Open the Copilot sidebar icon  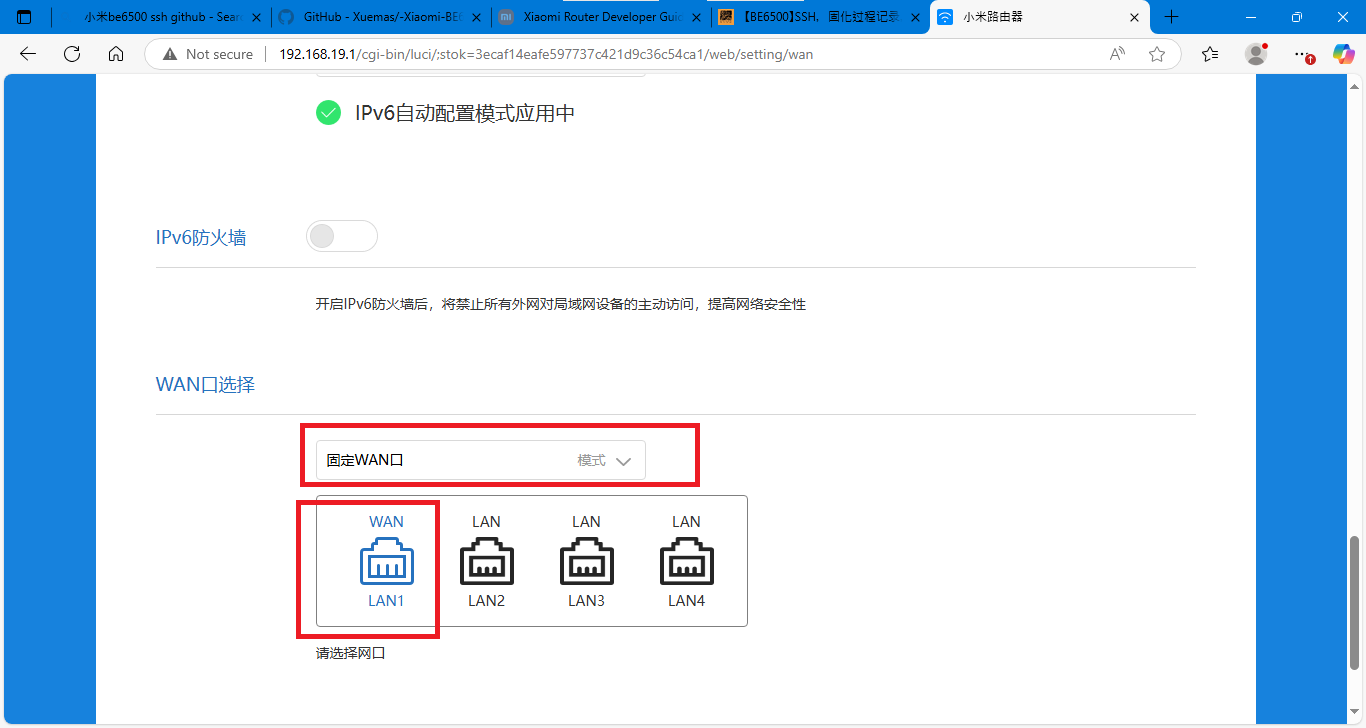click(x=1343, y=54)
